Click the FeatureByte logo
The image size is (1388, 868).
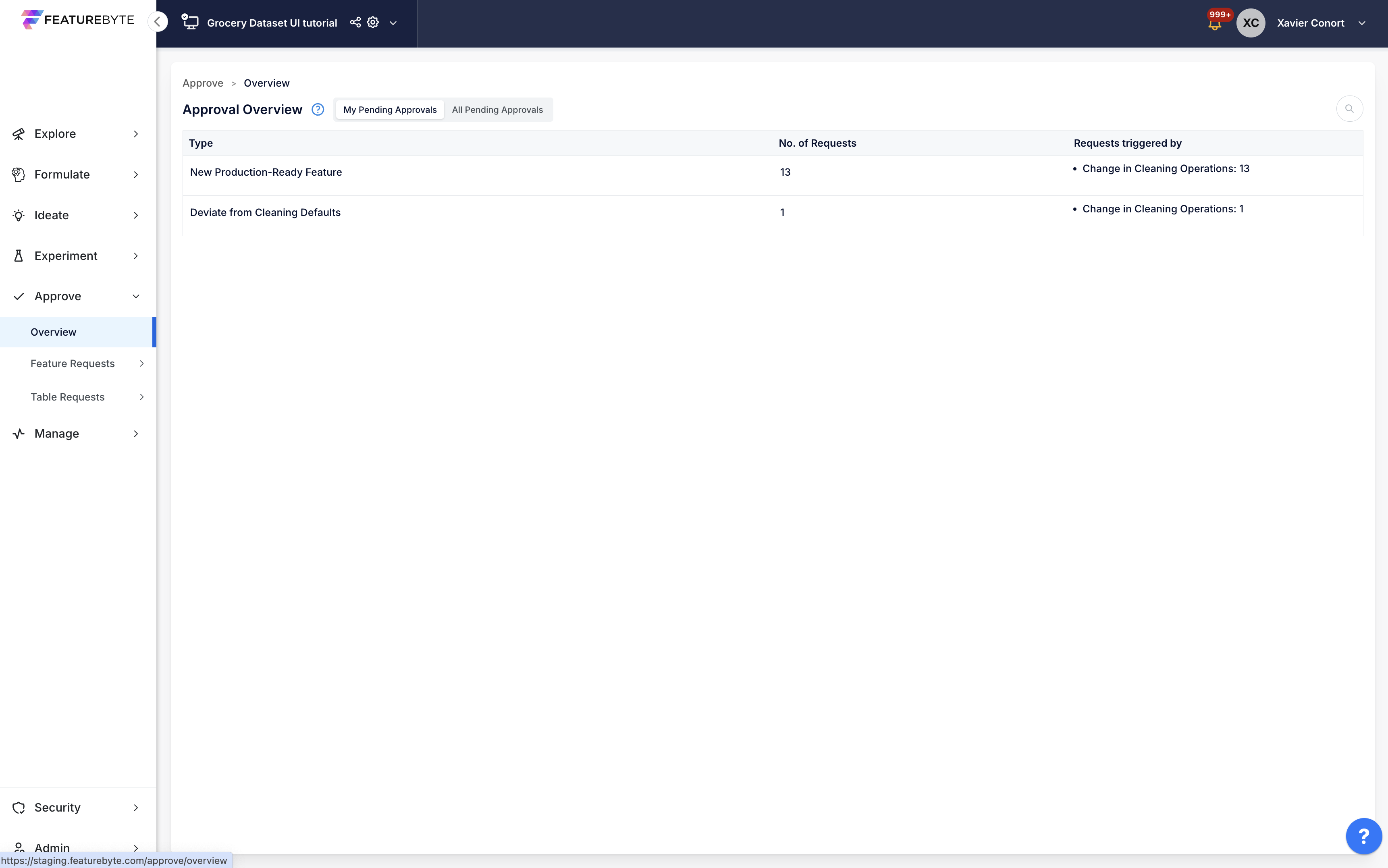point(77,19)
